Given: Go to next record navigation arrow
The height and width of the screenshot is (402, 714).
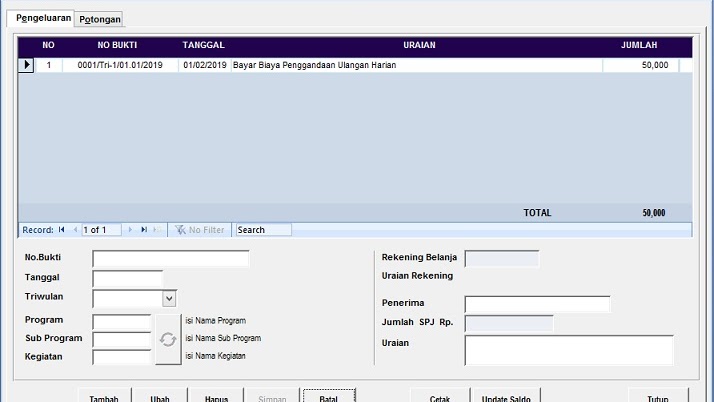Looking at the screenshot, I should coord(130,230).
